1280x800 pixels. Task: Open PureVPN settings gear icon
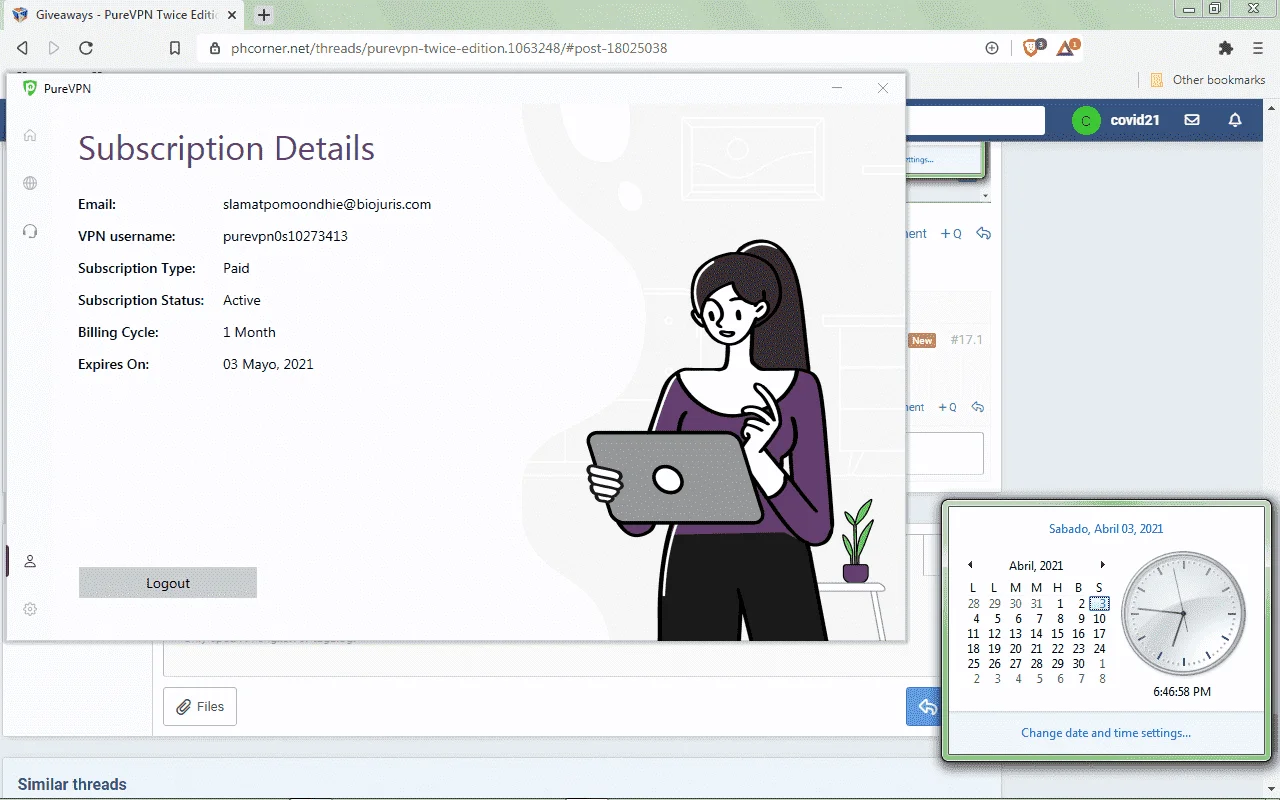pyautogui.click(x=30, y=609)
